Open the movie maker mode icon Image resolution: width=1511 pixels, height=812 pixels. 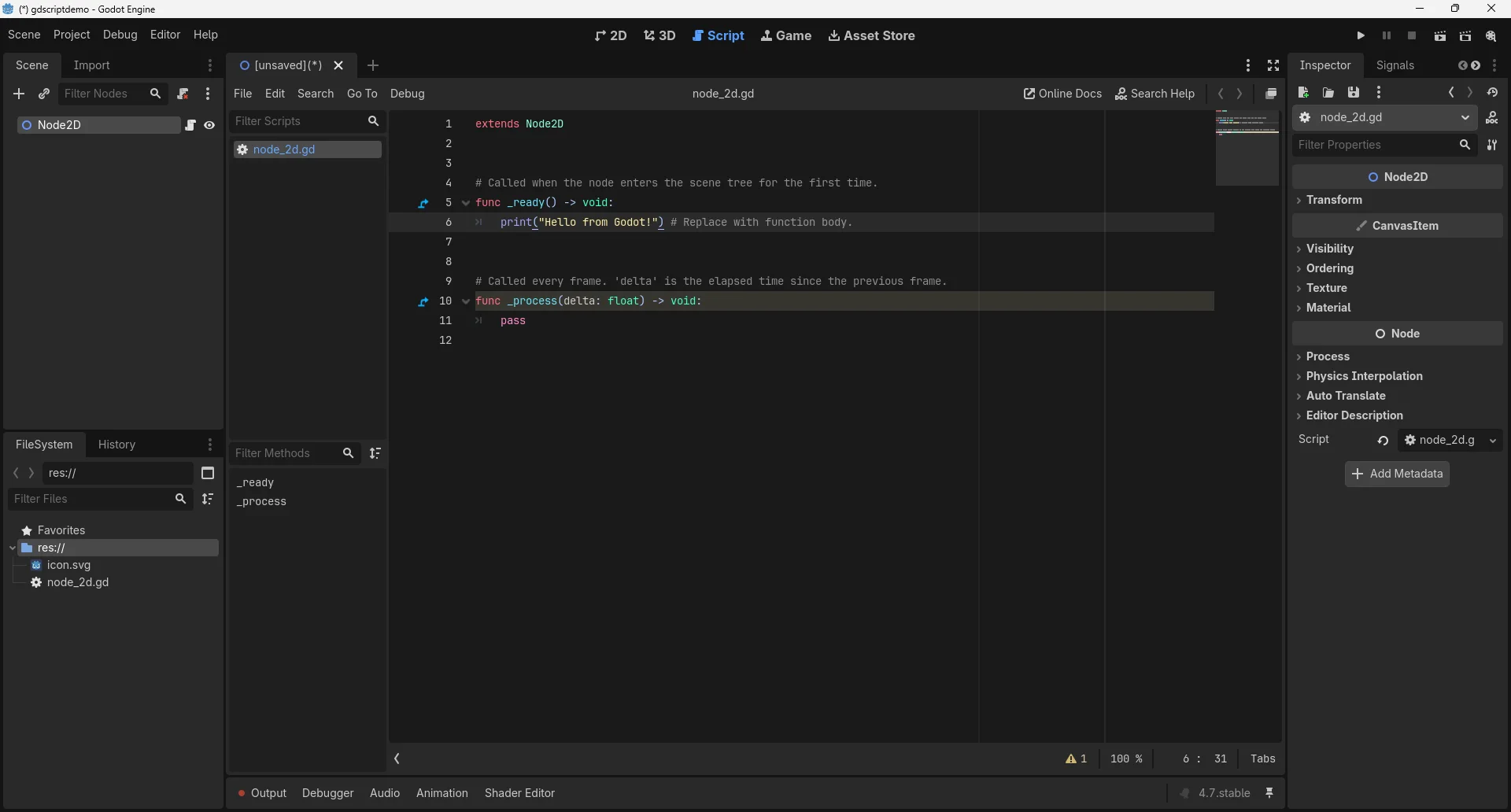(1491, 36)
